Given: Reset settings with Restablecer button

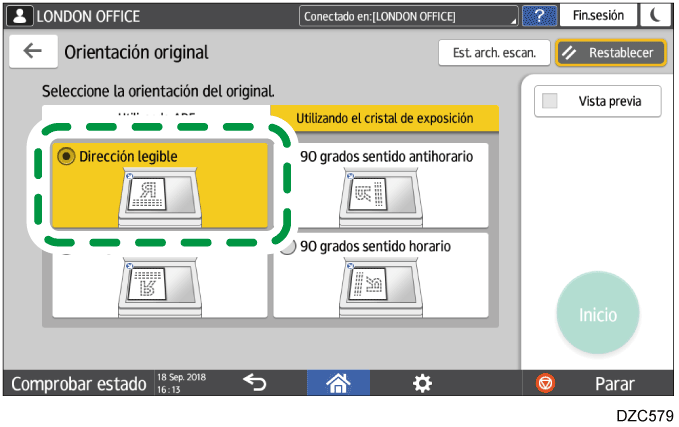Looking at the screenshot, I should tap(611, 53).
